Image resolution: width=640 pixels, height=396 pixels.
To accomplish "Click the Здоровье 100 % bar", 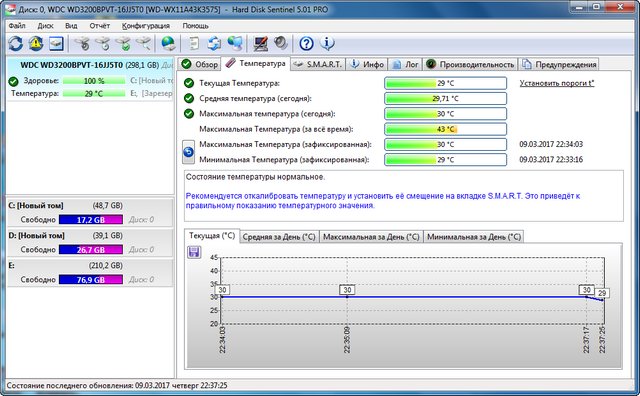I will pyautogui.click(x=94, y=81).
